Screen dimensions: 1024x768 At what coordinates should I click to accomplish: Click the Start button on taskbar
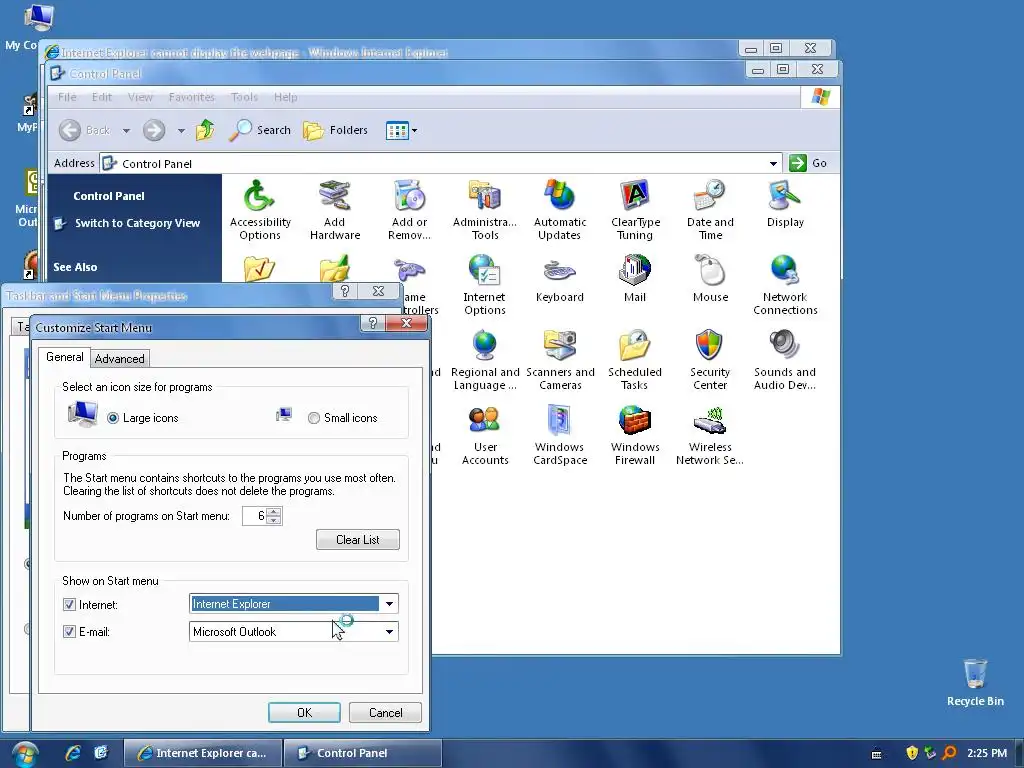pyautogui.click(x=24, y=754)
